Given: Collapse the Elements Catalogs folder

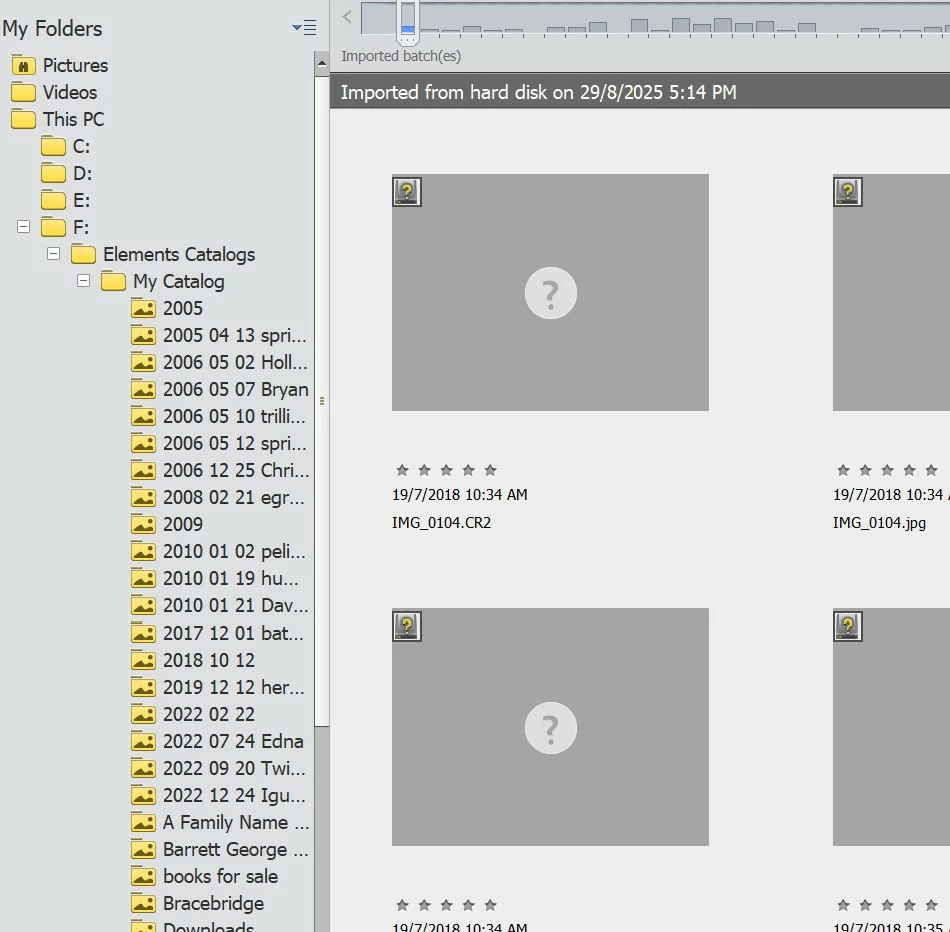Looking at the screenshot, I should click(x=53, y=254).
